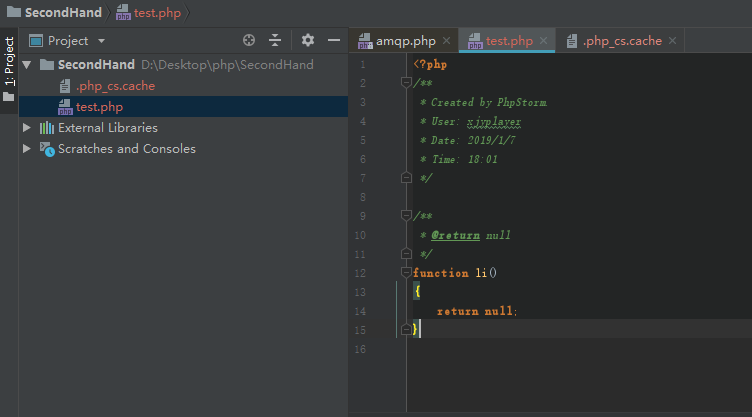Hide the Project tool window

point(334,40)
